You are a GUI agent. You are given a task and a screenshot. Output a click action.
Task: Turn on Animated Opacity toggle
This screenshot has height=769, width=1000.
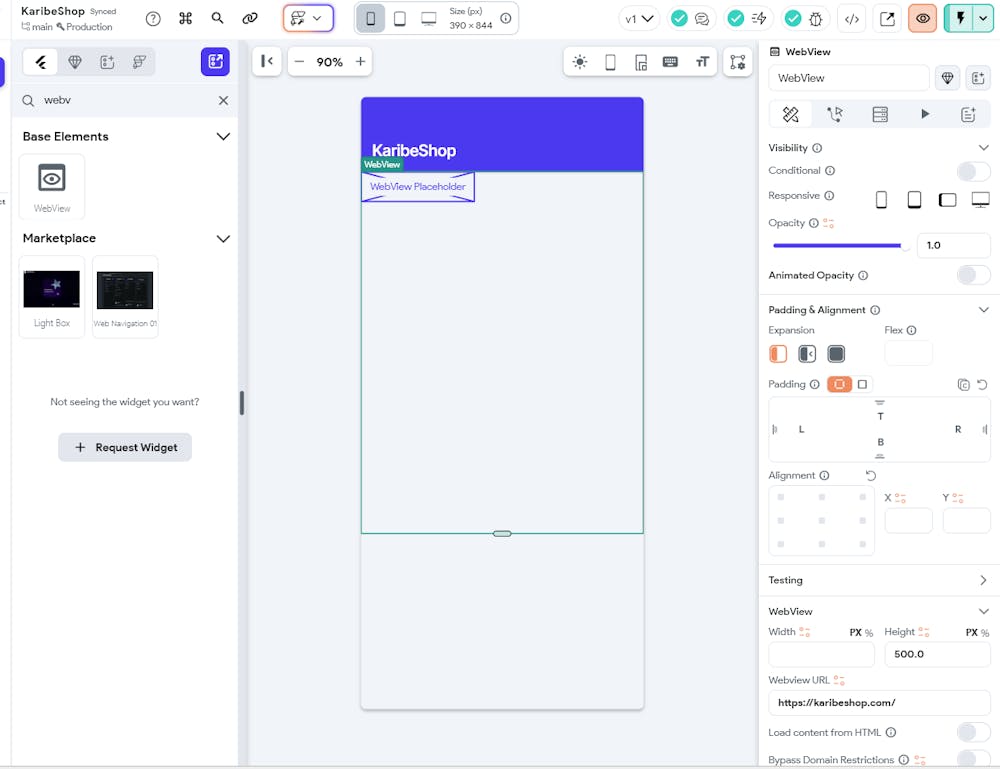point(973,275)
